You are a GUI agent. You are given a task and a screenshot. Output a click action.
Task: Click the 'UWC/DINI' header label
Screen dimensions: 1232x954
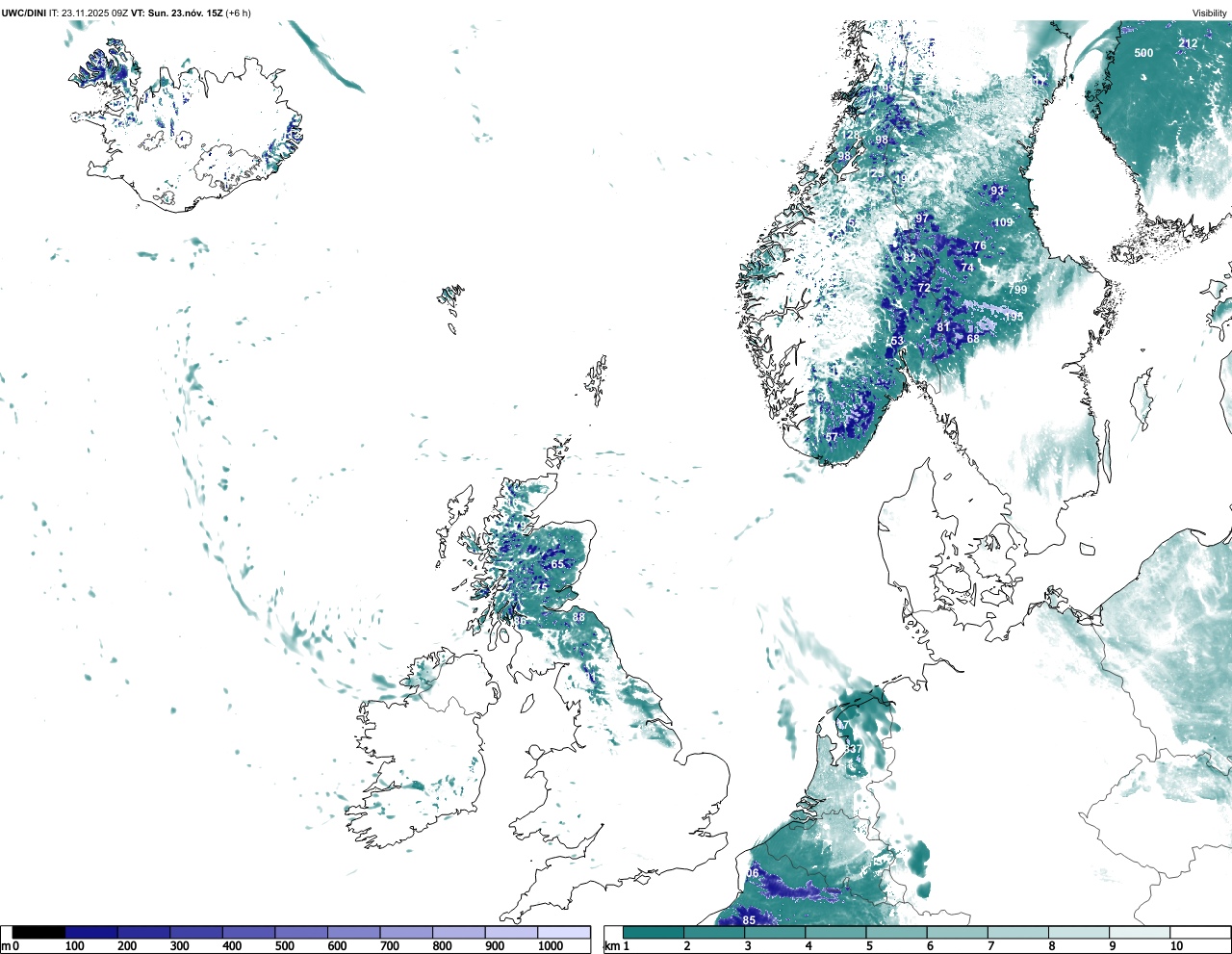click(23, 13)
